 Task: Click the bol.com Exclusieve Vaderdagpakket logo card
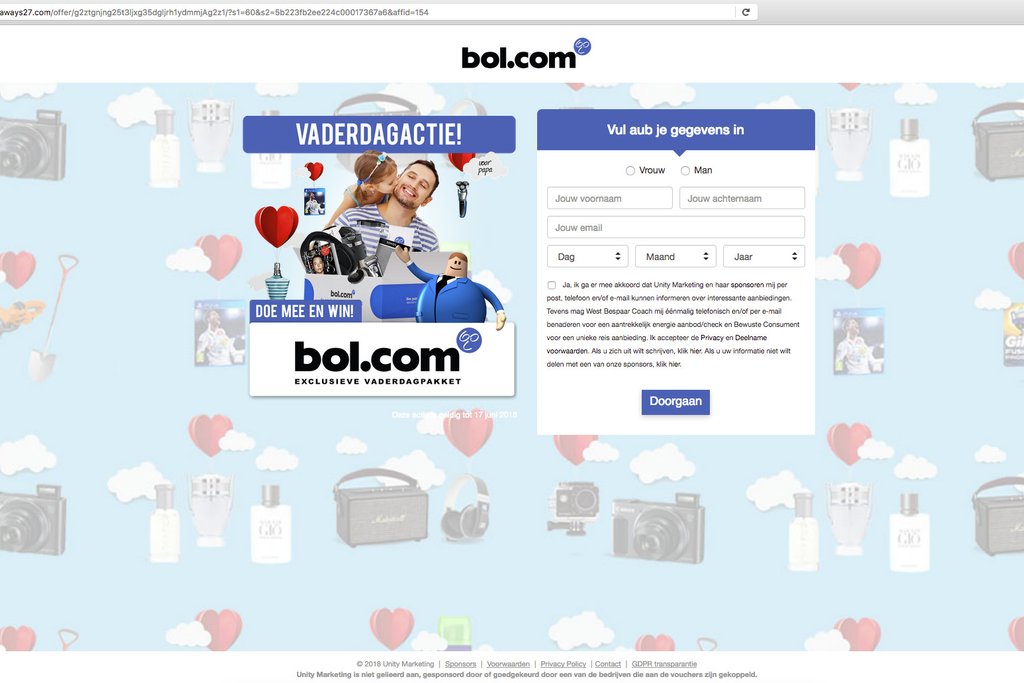(x=382, y=359)
